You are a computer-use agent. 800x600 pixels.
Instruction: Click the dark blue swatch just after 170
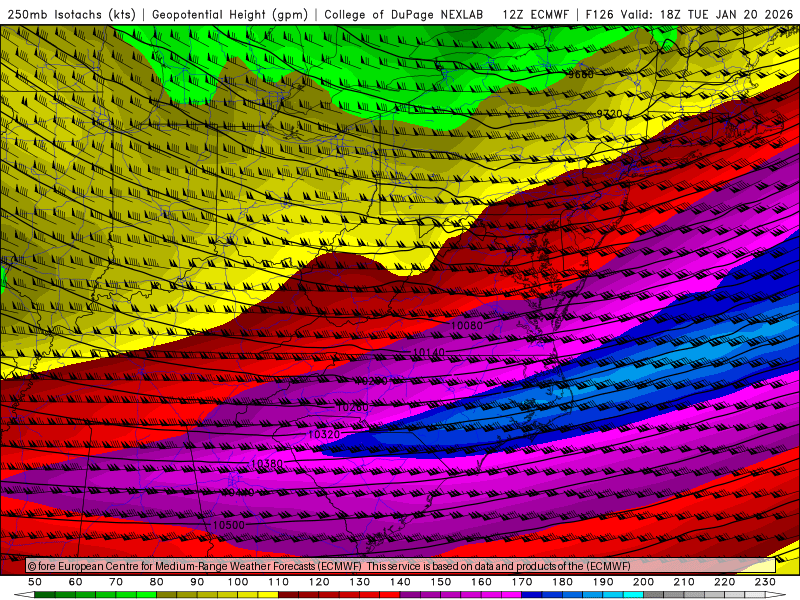click(532, 595)
